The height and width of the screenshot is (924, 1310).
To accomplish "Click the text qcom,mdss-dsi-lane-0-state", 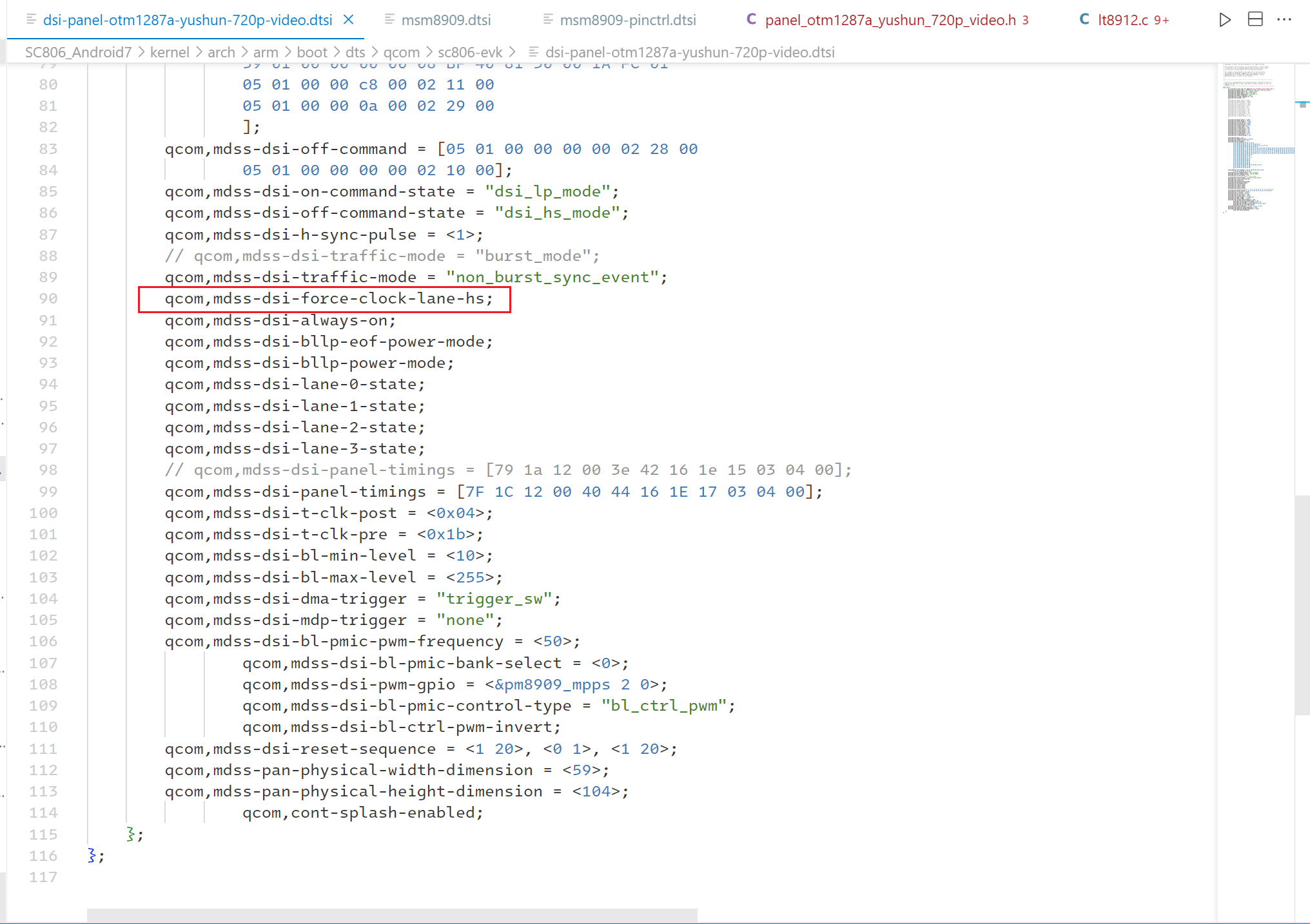I will [x=290, y=384].
